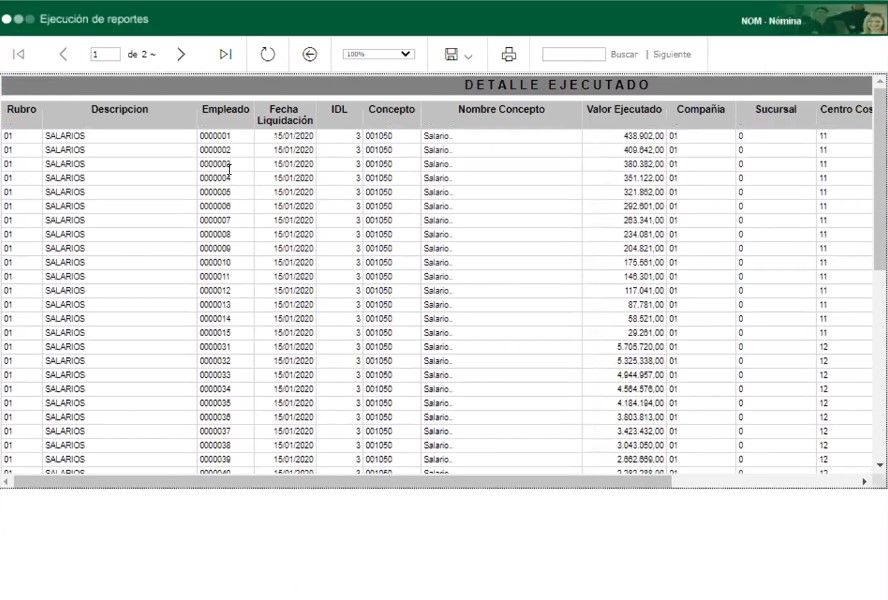The image size is (888, 600).
Task: Select employee cell 0000039
Action: click(x=215, y=459)
